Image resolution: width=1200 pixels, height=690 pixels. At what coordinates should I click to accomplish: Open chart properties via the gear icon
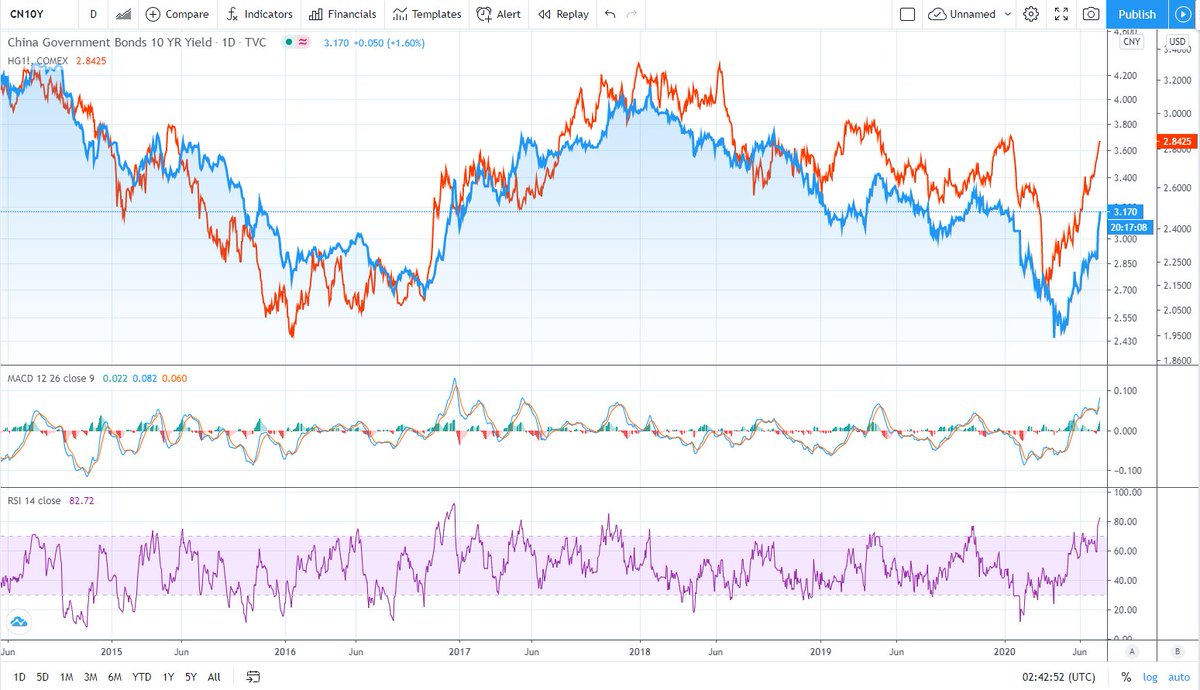point(1031,14)
